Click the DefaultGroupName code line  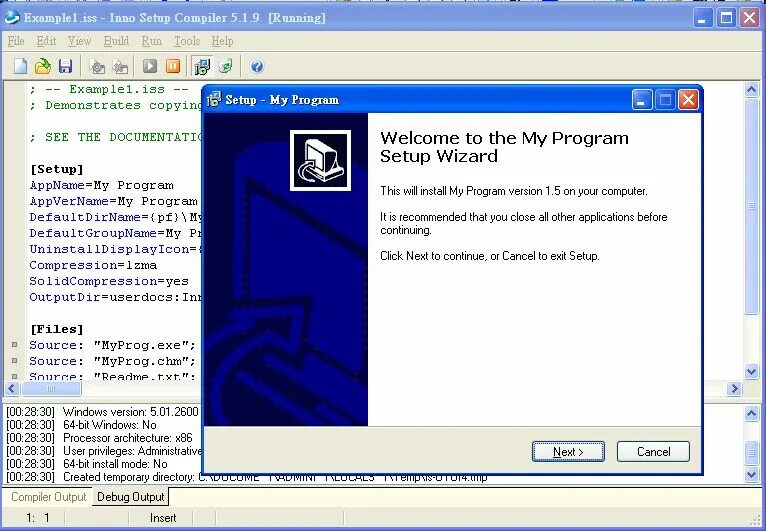[115, 233]
